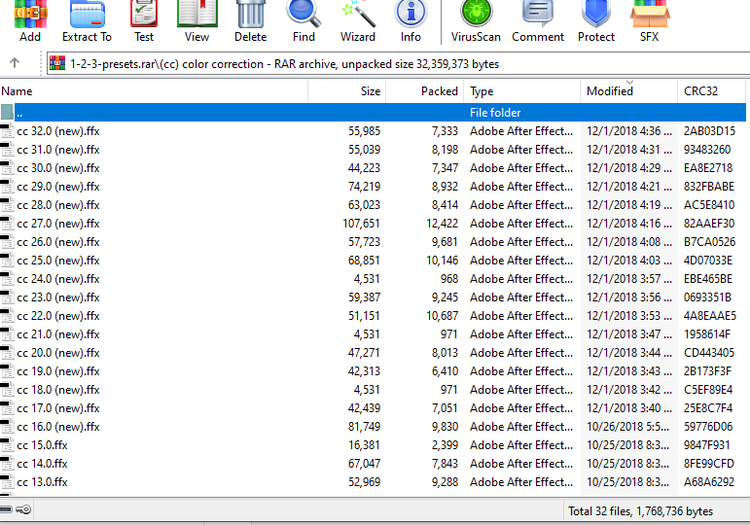Image resolution: width=750 pixels, height=525 pixels.
Task: Sort by Modified column header
Action: coord(627,91)
